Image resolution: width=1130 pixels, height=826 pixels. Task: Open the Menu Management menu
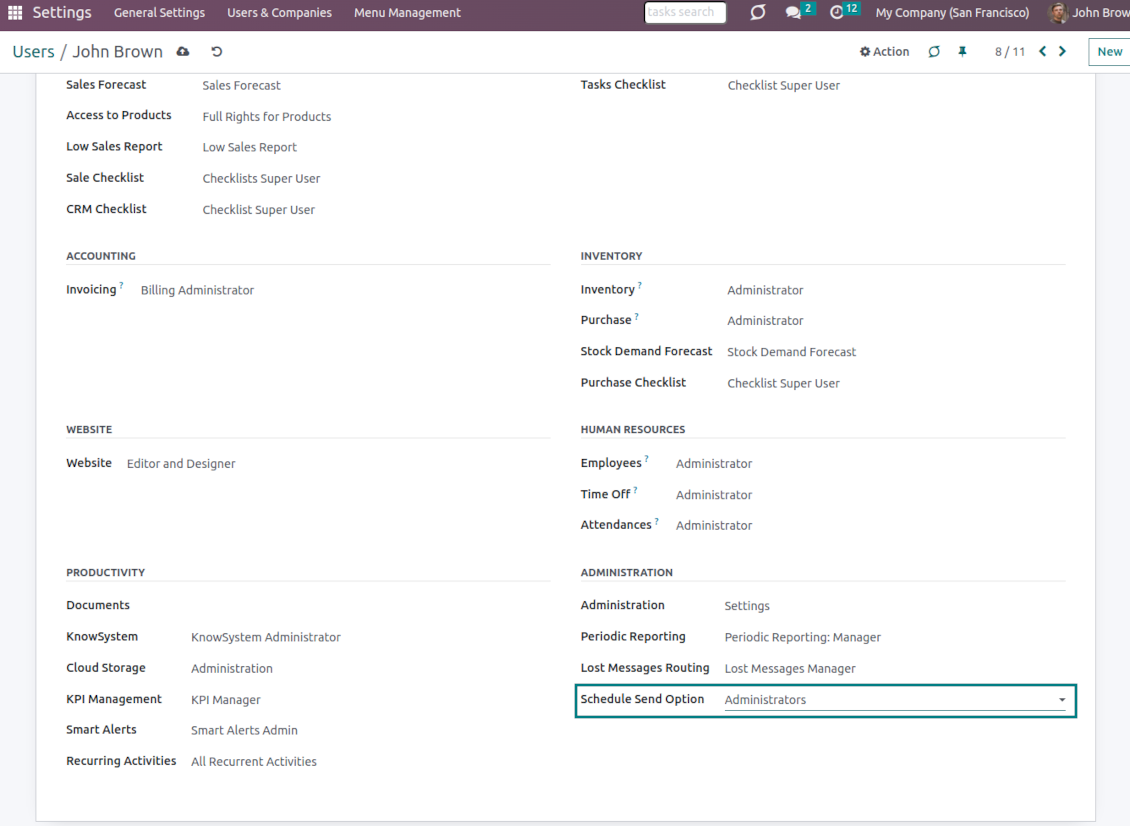(x=407, y=13)
